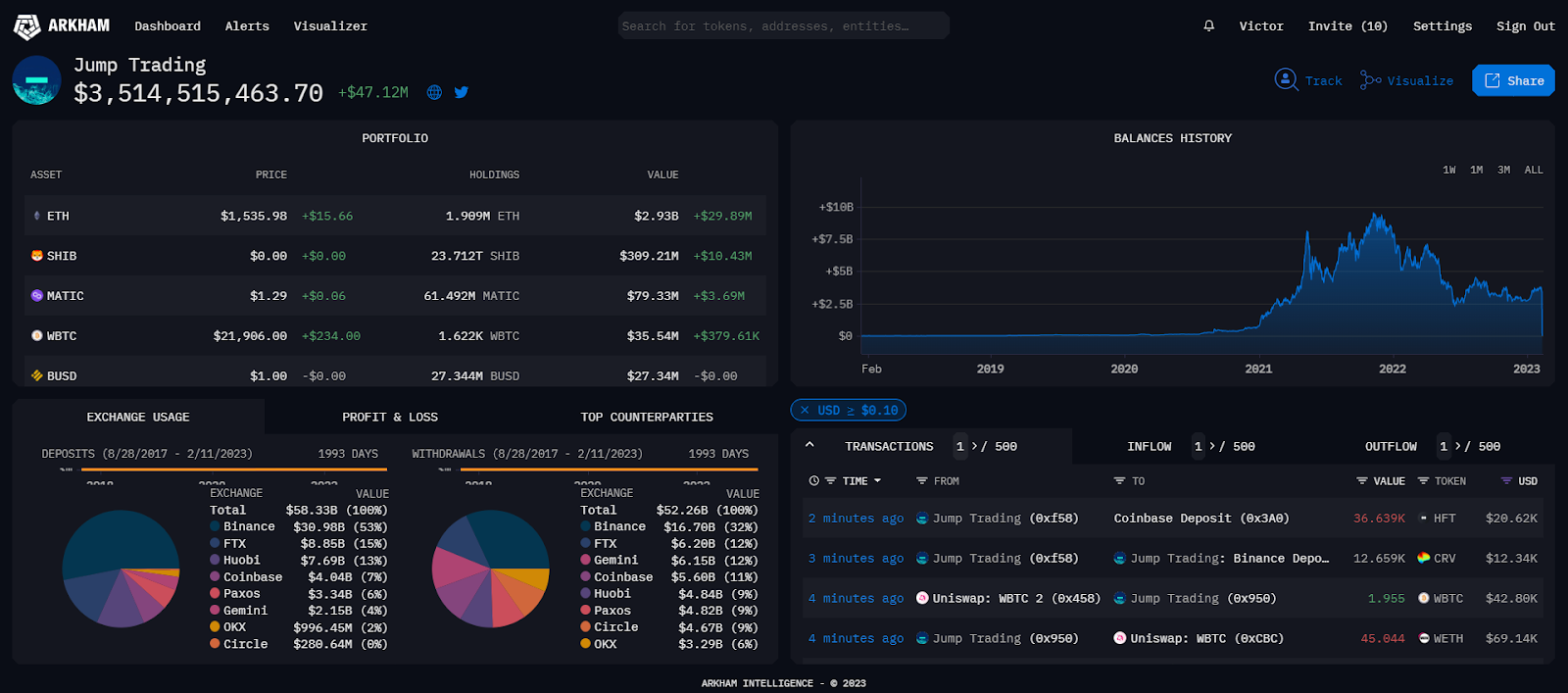
Task: Open the Visualize graph icon
Action: [1370, 80]
